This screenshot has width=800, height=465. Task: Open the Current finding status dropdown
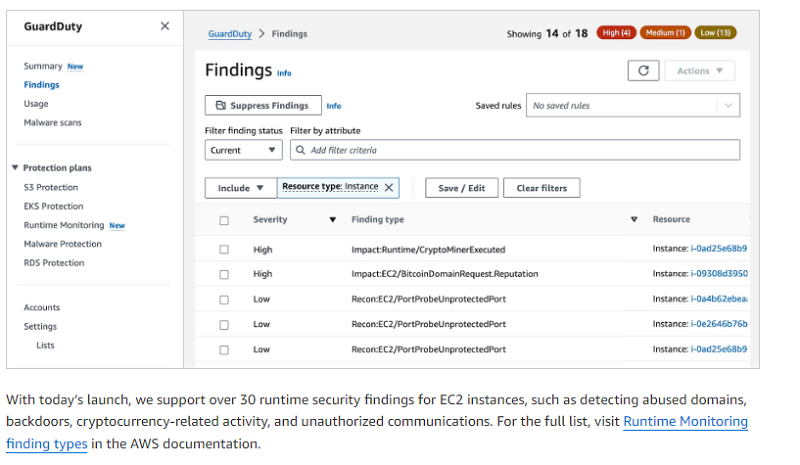click(x=243, y=150)
